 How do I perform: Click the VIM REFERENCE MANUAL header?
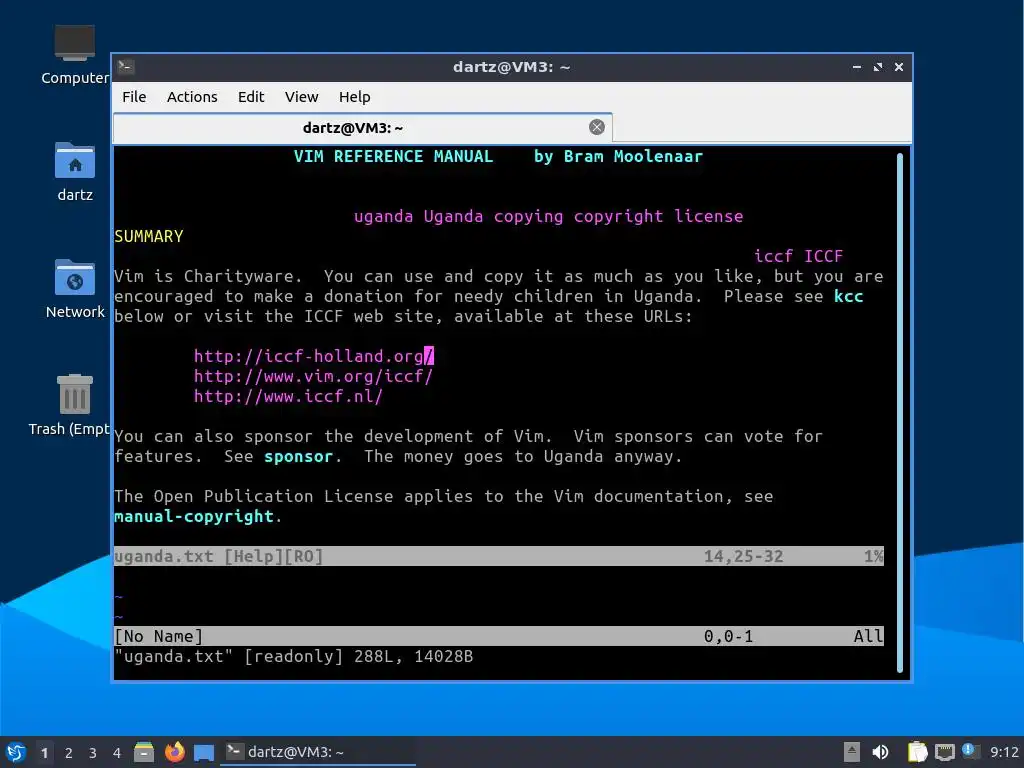(x=393, y=156)
